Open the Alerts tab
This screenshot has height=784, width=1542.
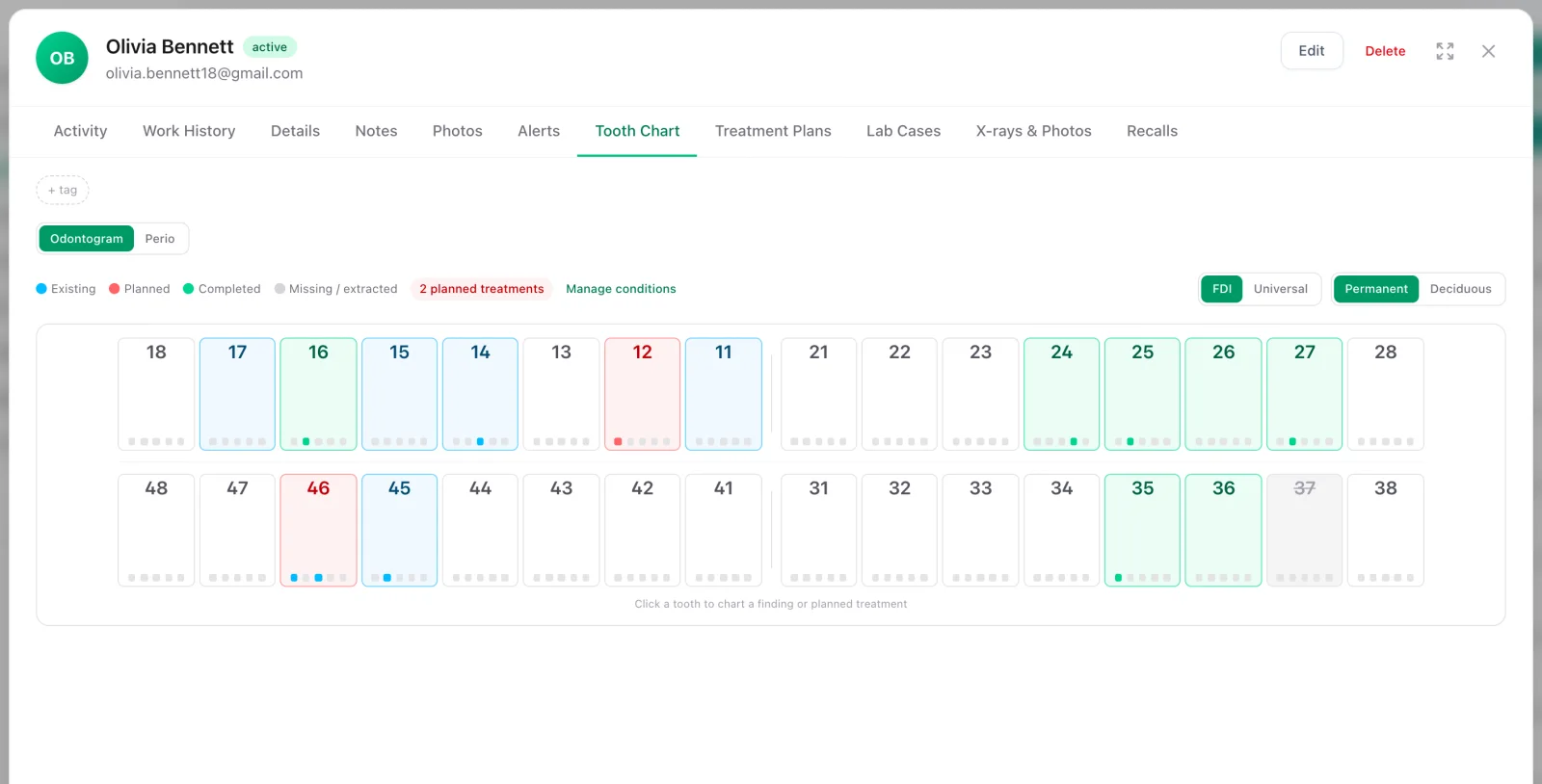[x=539, y=131]
